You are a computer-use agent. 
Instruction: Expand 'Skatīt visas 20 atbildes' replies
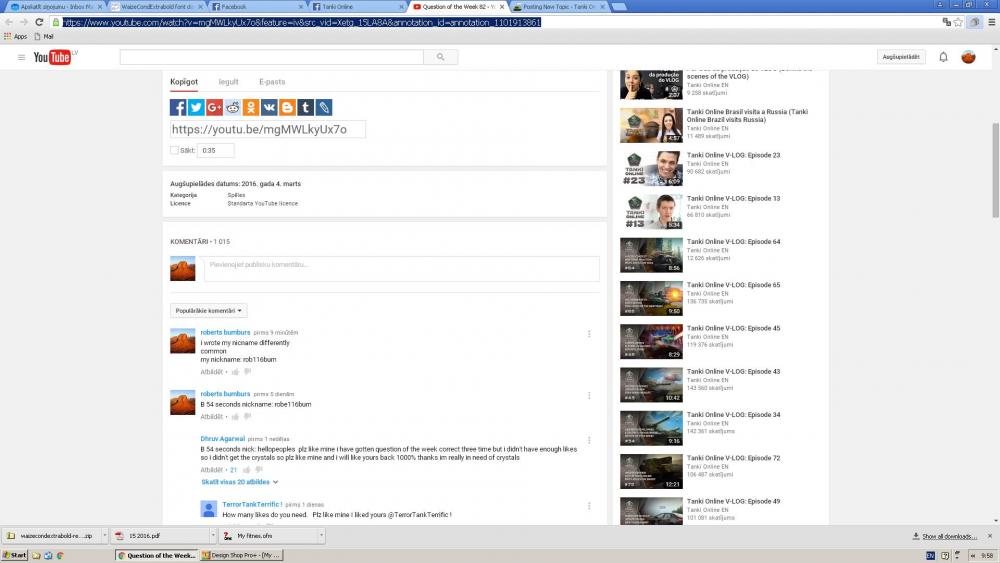coord(240,482)
